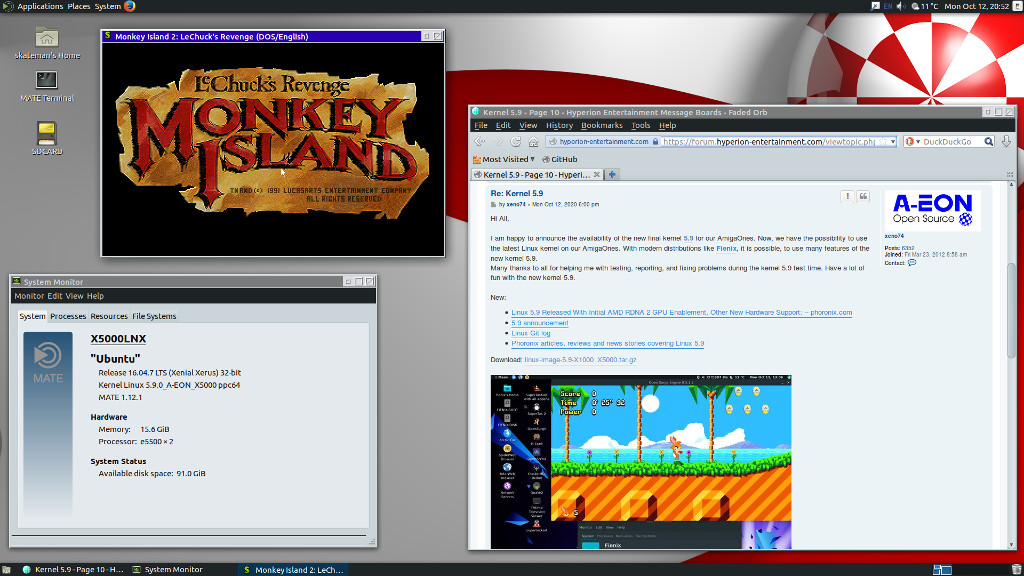Open the File menu in the browser

pos(481,125)
